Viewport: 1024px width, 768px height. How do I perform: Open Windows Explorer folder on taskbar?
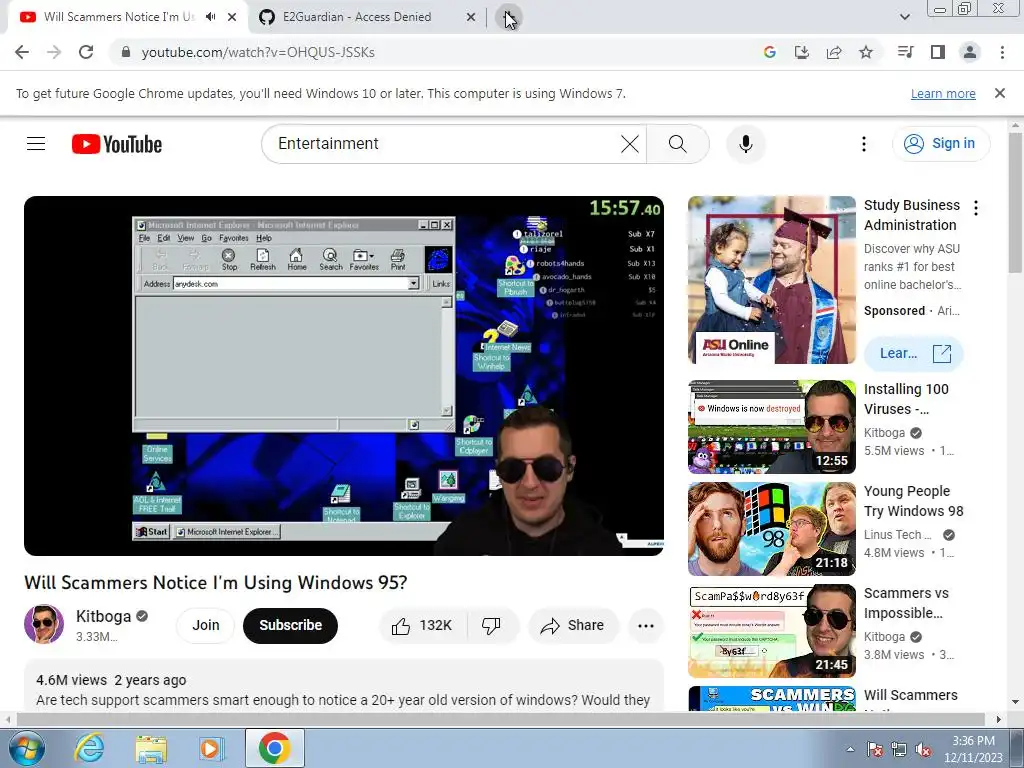151,748
